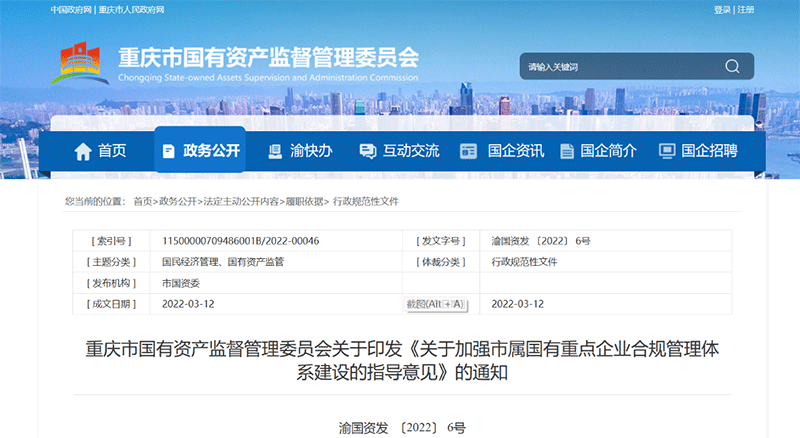Click the home icon beside 首页
The image size is (800, 438).
[x=83, y=151]
